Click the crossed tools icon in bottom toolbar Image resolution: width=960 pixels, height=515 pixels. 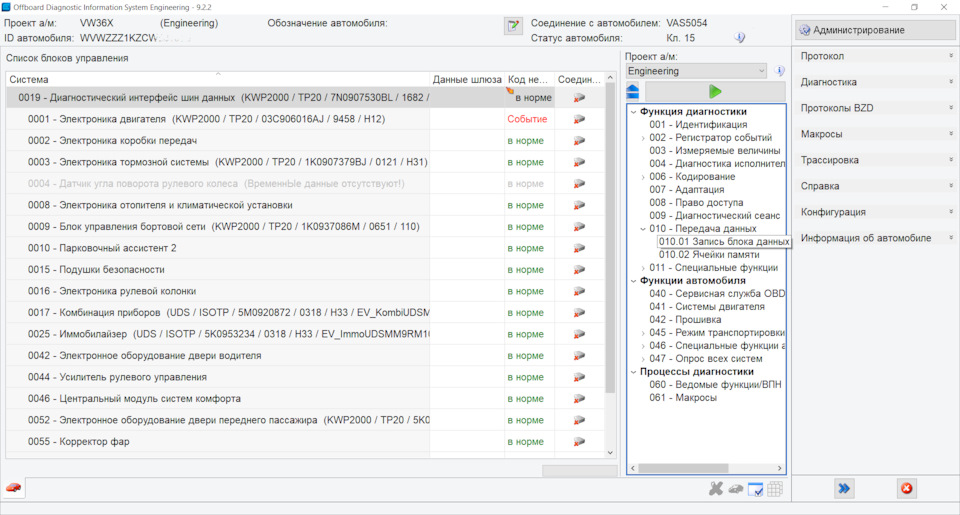716,489
